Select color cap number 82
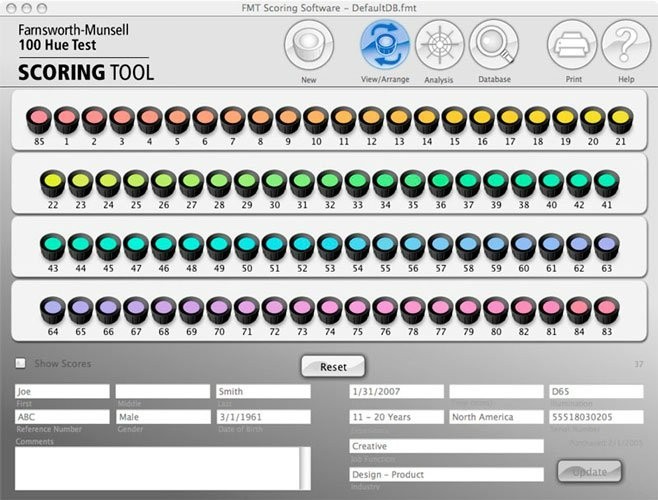The image size is (658, 500). pyautogui.click(x=524, y=310)
